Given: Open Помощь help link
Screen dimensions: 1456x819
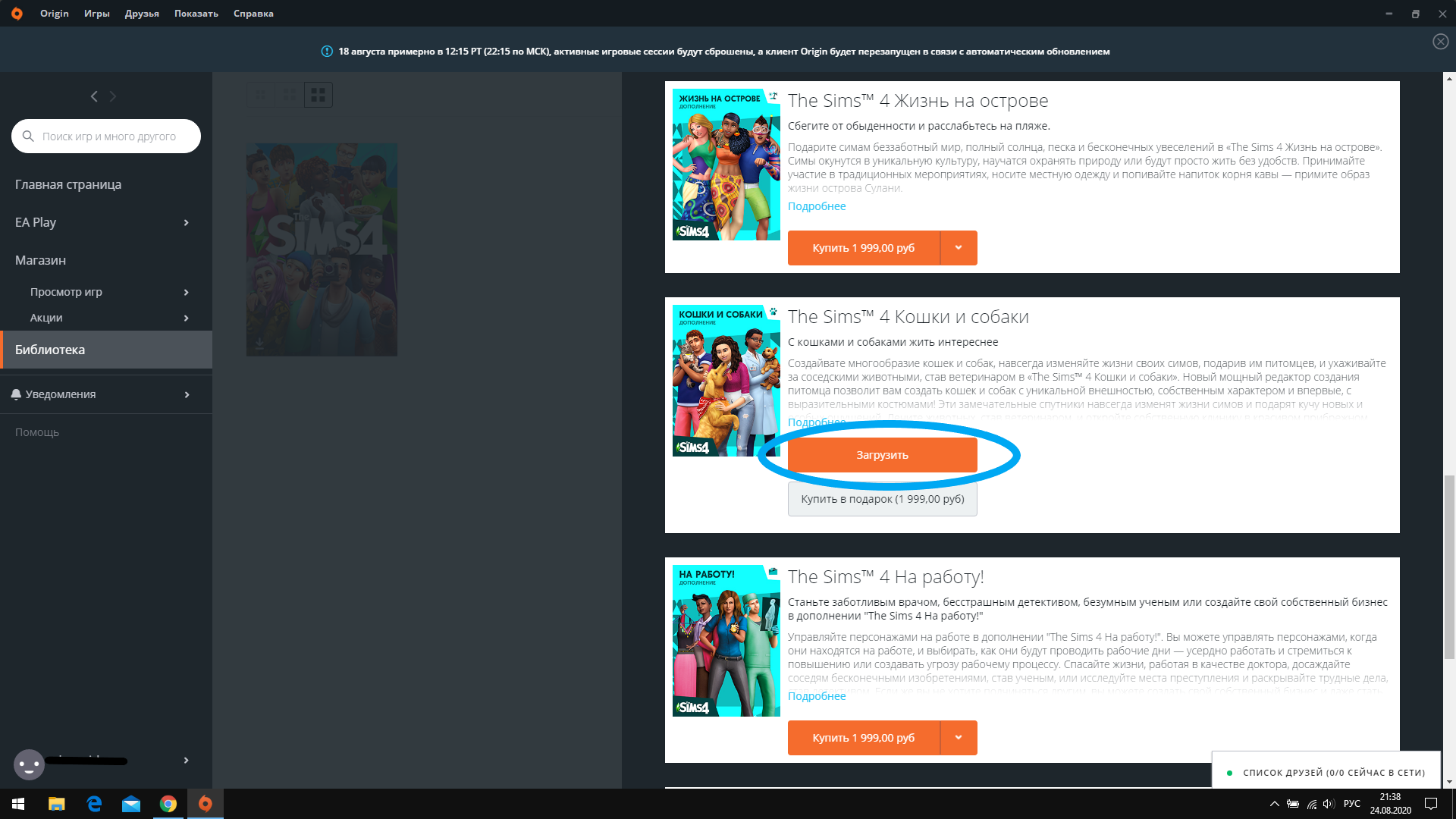Looking at the screenshot, I should (37, 432).
